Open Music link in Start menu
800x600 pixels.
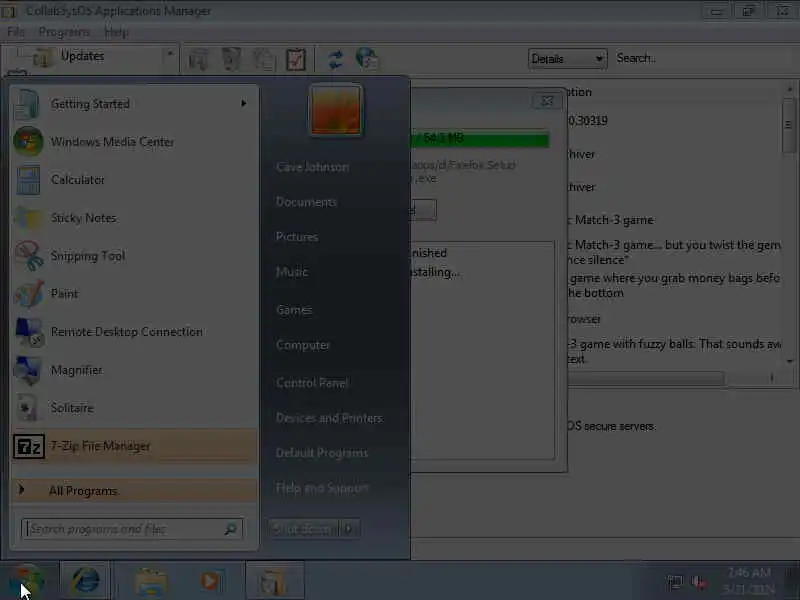(x=292, y=272)
